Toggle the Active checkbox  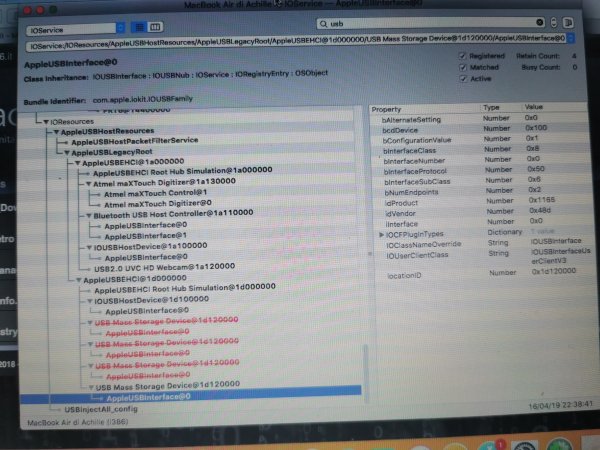coord(463,78)
